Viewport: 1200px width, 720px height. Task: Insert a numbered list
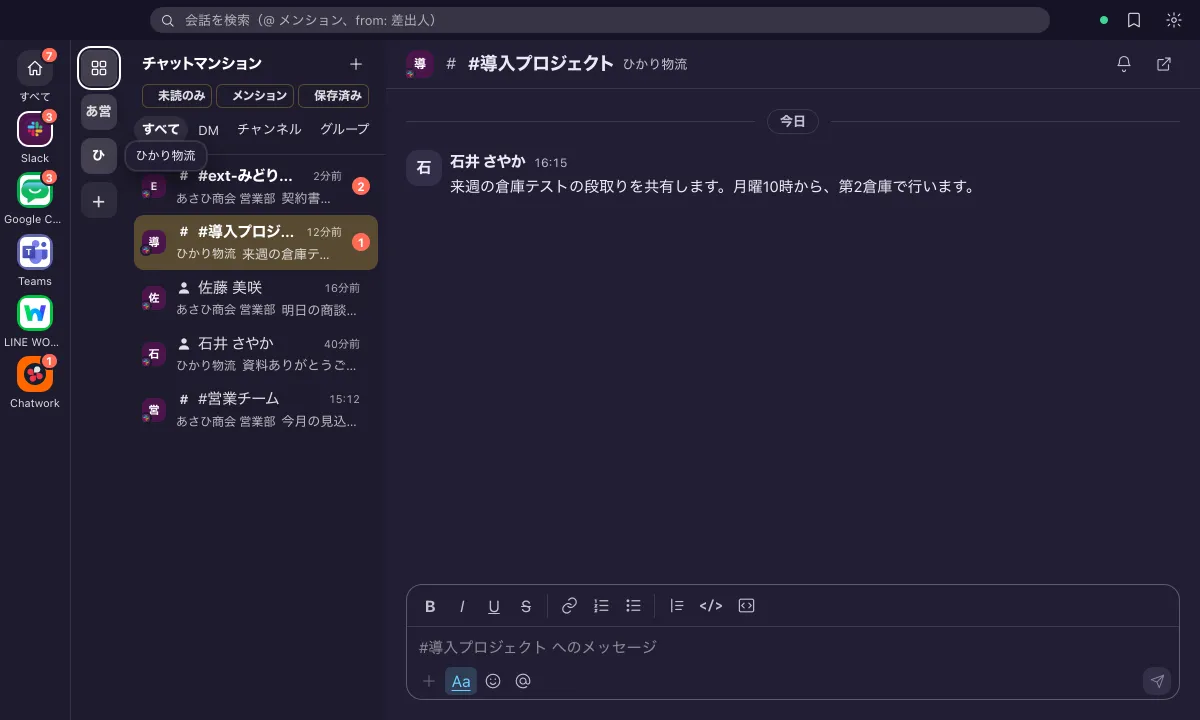pos(601,606)
